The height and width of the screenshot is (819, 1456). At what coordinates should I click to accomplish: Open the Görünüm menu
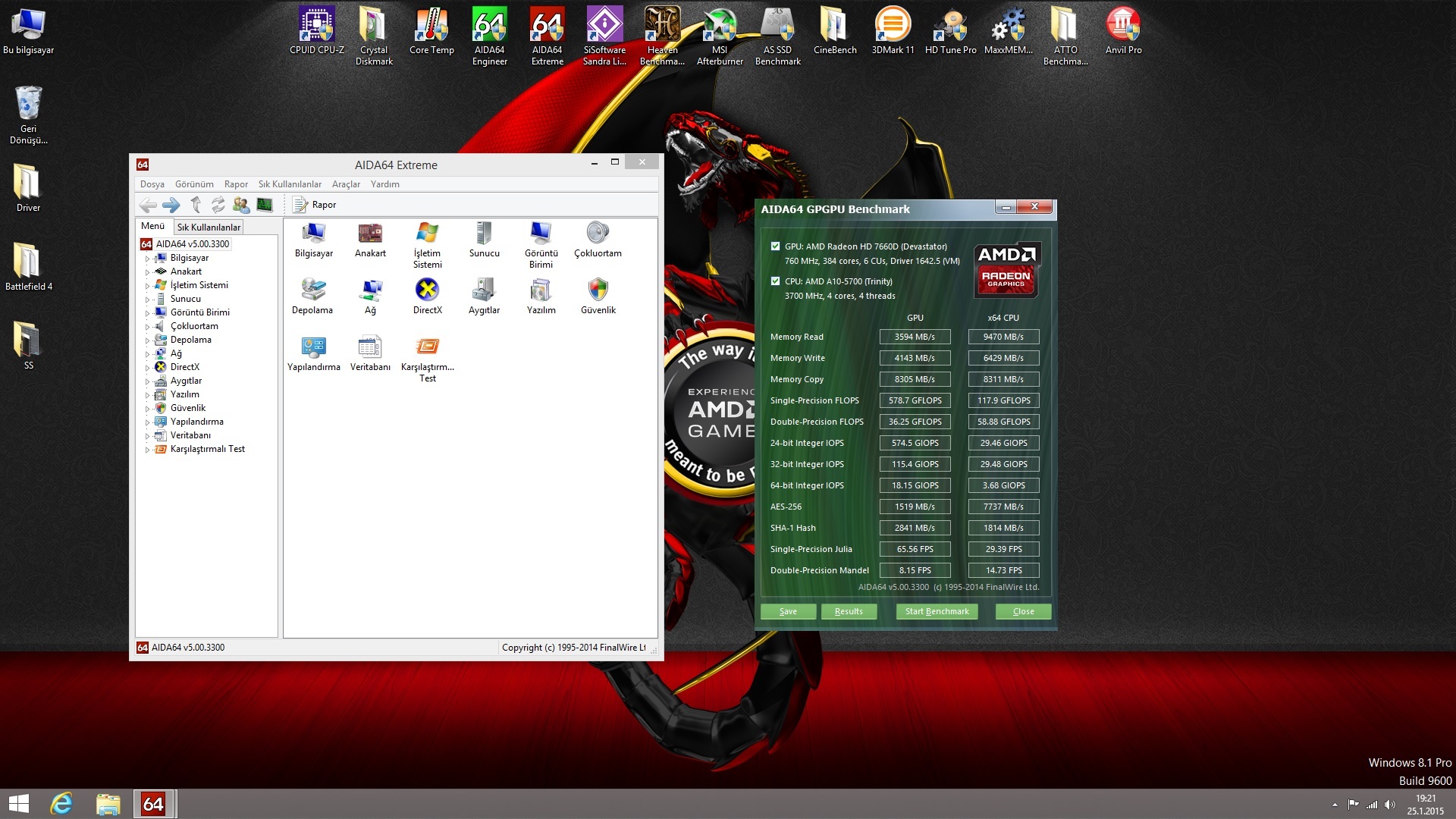coord(194,184)
